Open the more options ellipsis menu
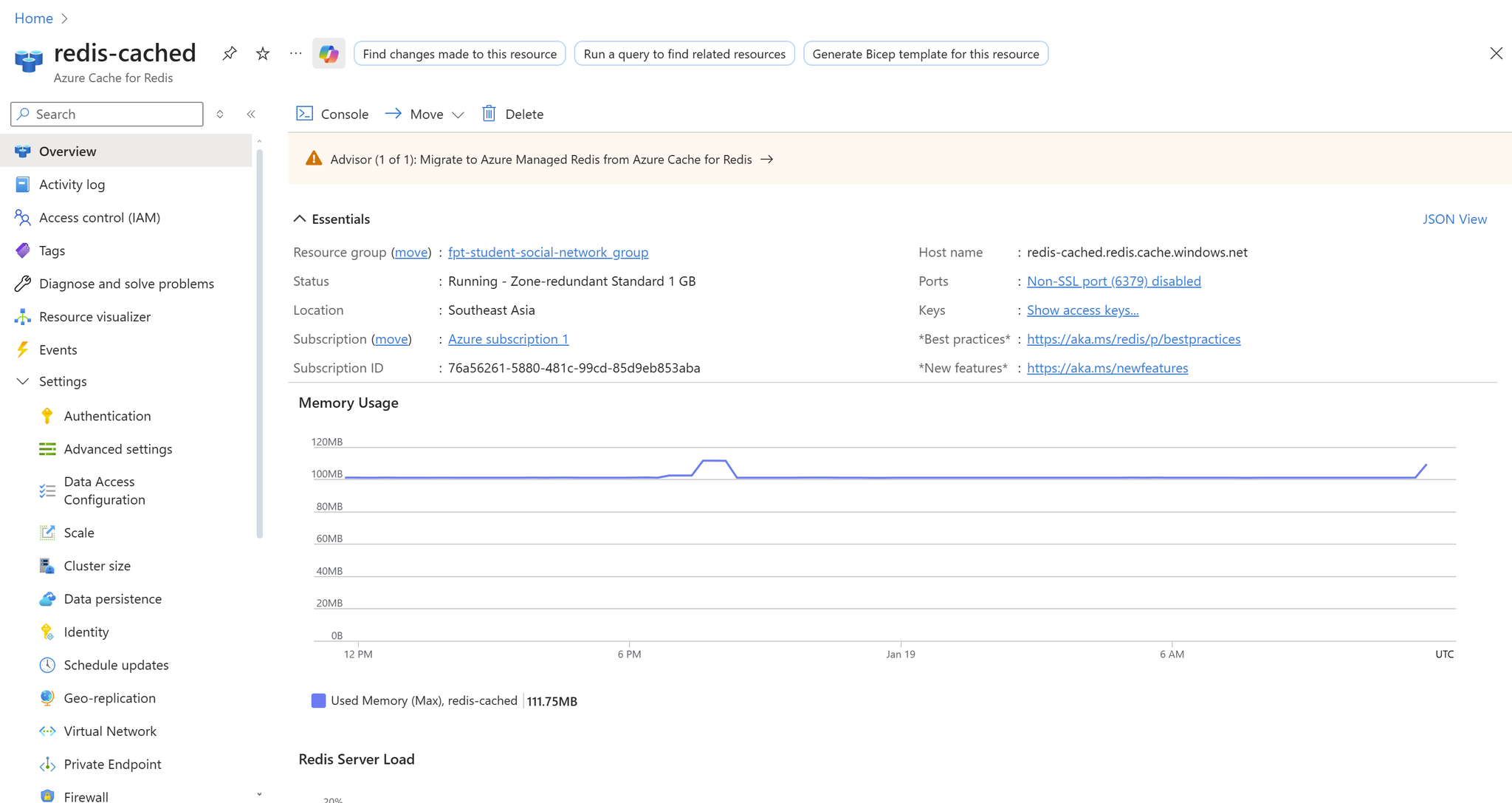 [296, 53]
